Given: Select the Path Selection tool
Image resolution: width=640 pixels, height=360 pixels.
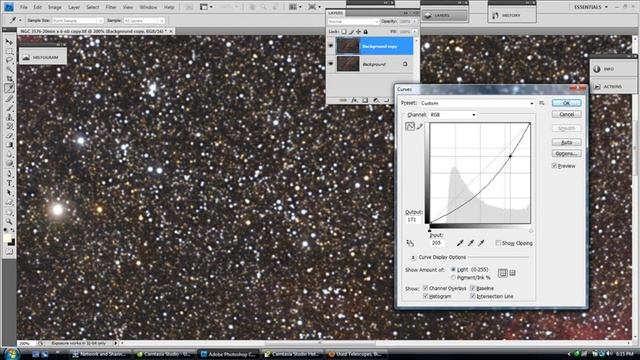Looking at the screenshot, I should [9, 192].
